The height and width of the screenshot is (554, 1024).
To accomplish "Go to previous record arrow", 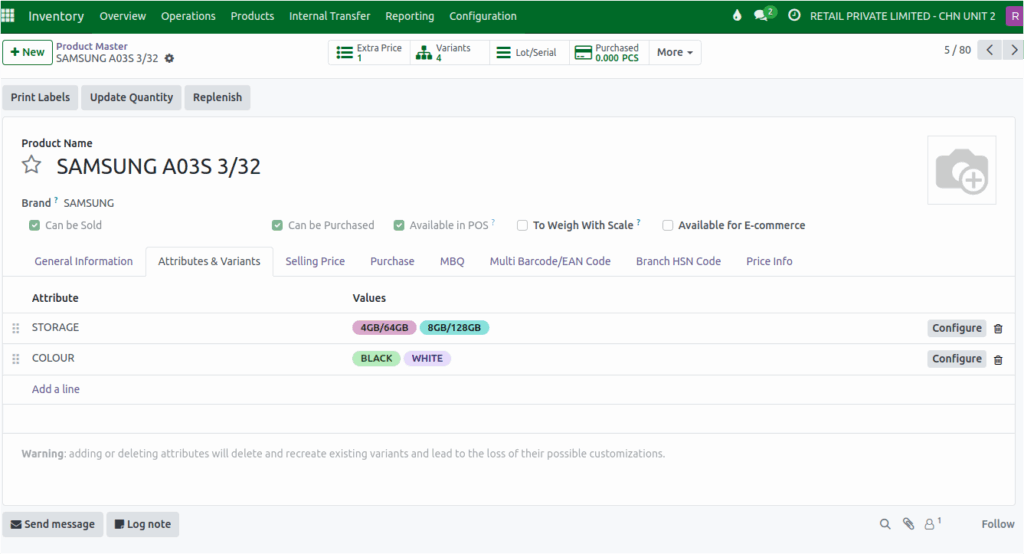I will tap(989, 50).
